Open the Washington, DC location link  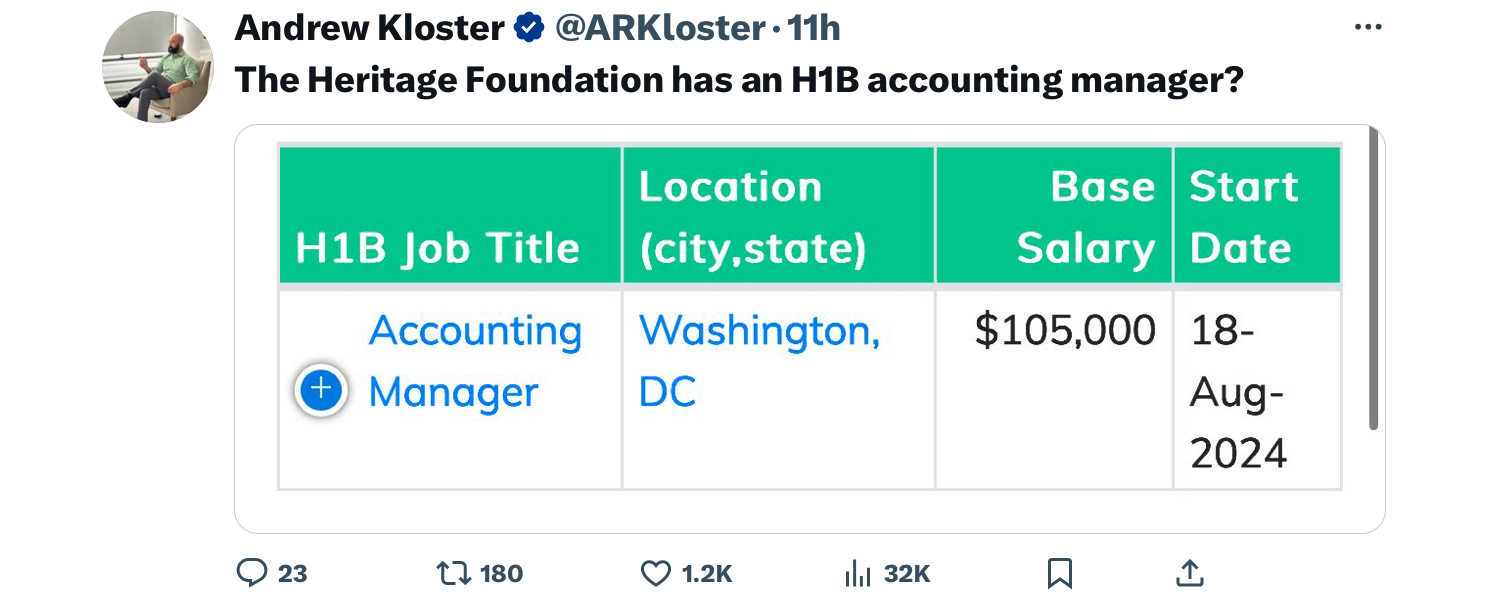(x=759, y=361)
